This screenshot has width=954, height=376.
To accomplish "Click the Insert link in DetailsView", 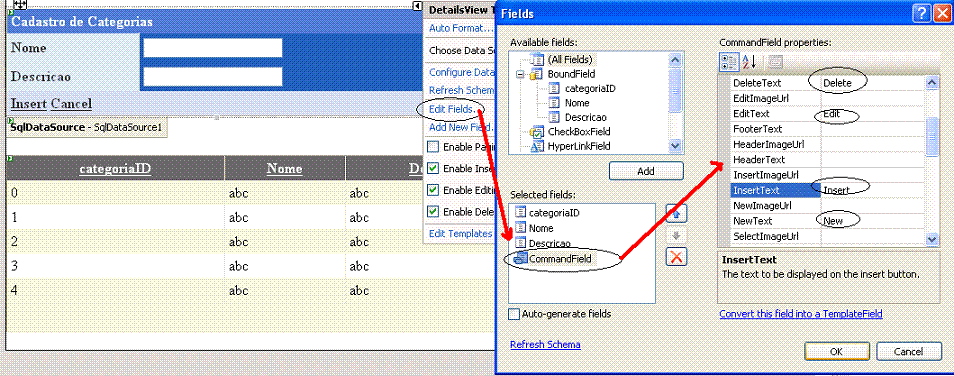I will pos(29,103).
